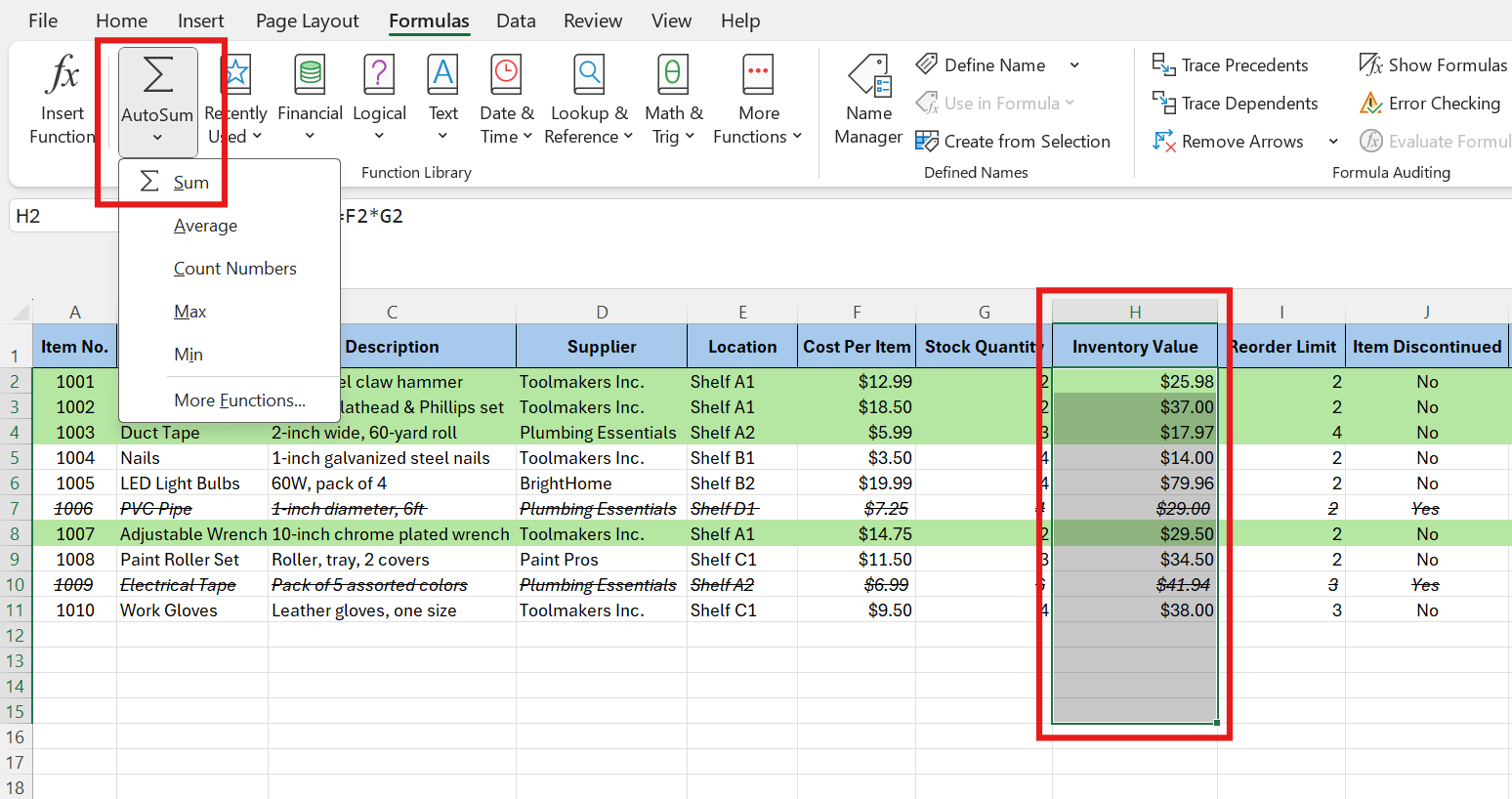This screenshot has height=799, width=1512.
Task: Open the Financial functions icon
Action: pyautogui.click(x=310, y=75)
